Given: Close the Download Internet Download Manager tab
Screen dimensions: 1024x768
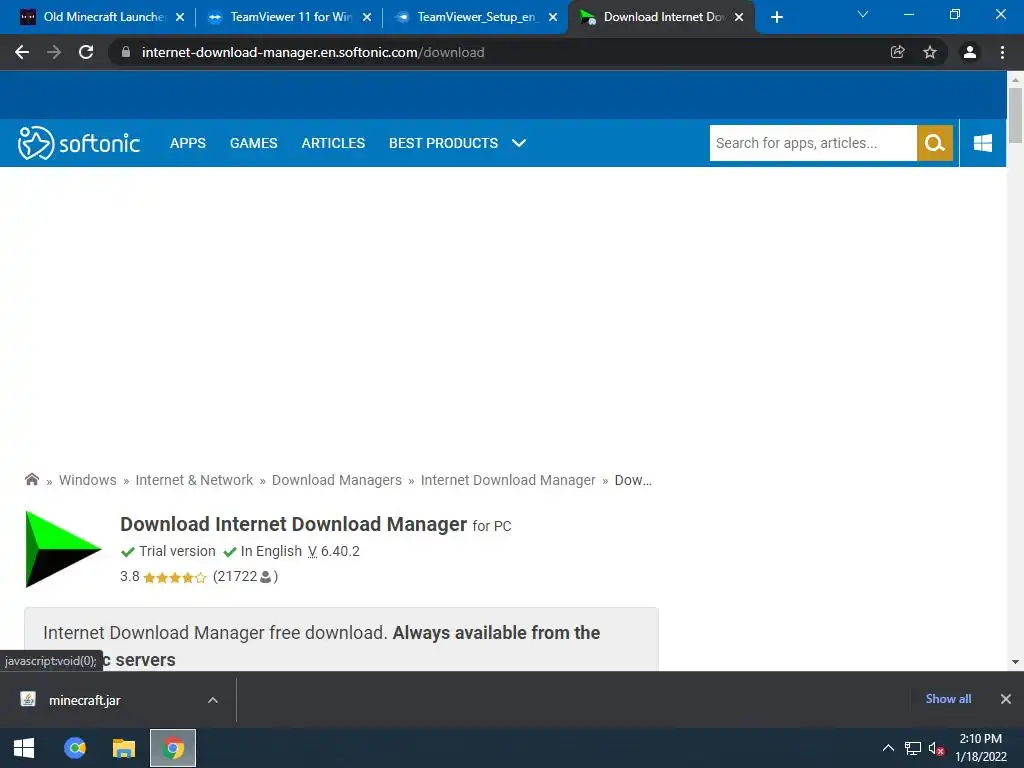Looking at the screenshot, I should tap(739, 17).
